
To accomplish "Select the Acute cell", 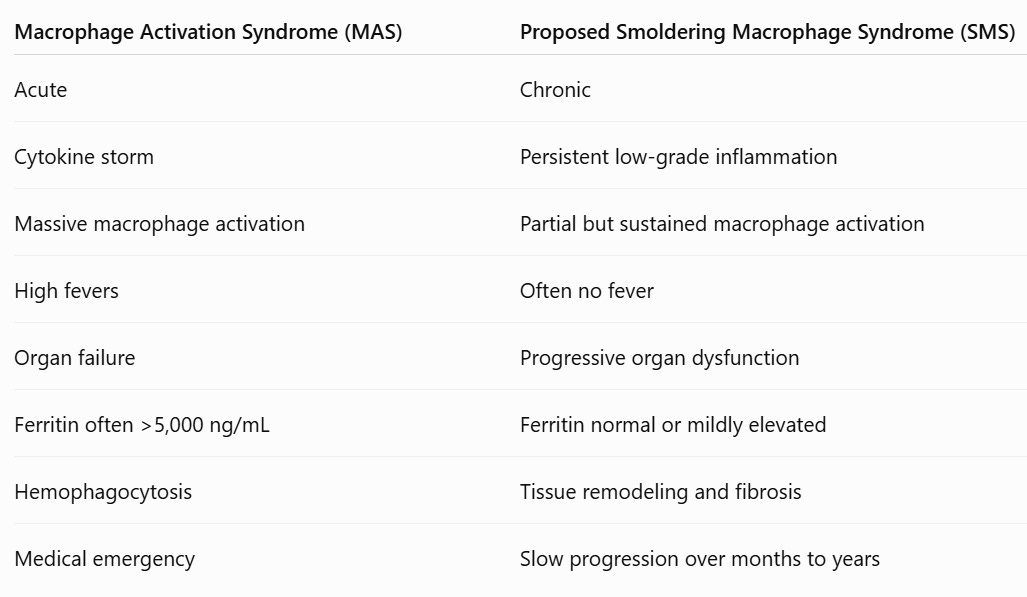I will coord(41,90).
